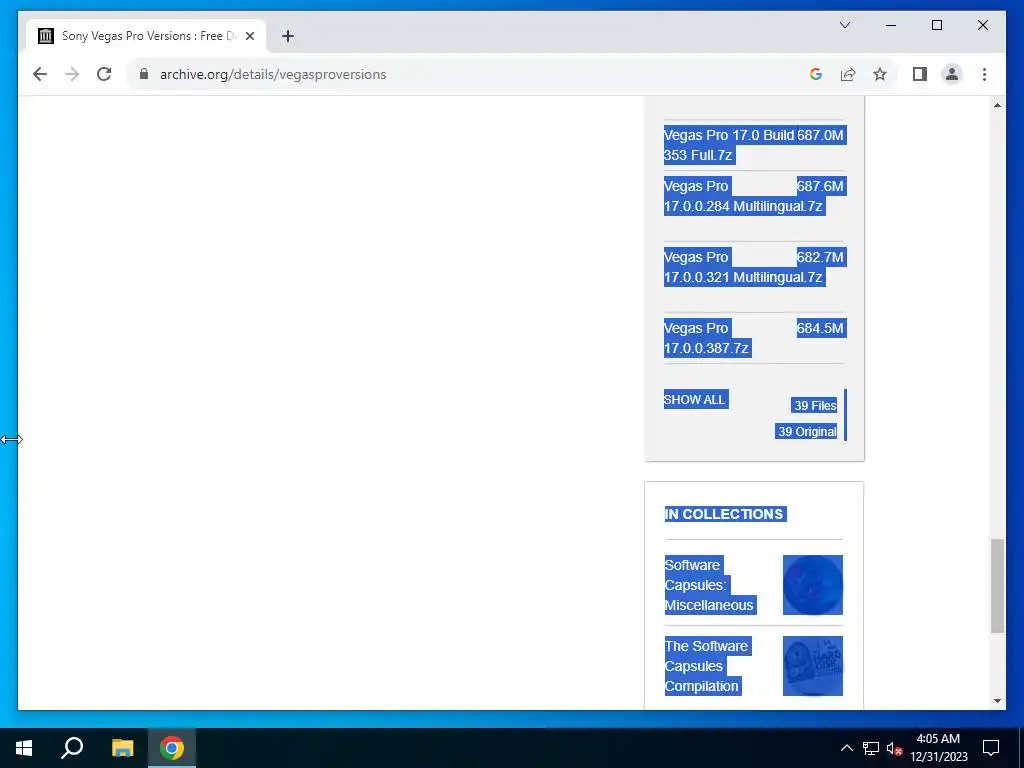
Task: Open Software Capsules: Miscellaneous collection
Action: (x=709, y=585)
